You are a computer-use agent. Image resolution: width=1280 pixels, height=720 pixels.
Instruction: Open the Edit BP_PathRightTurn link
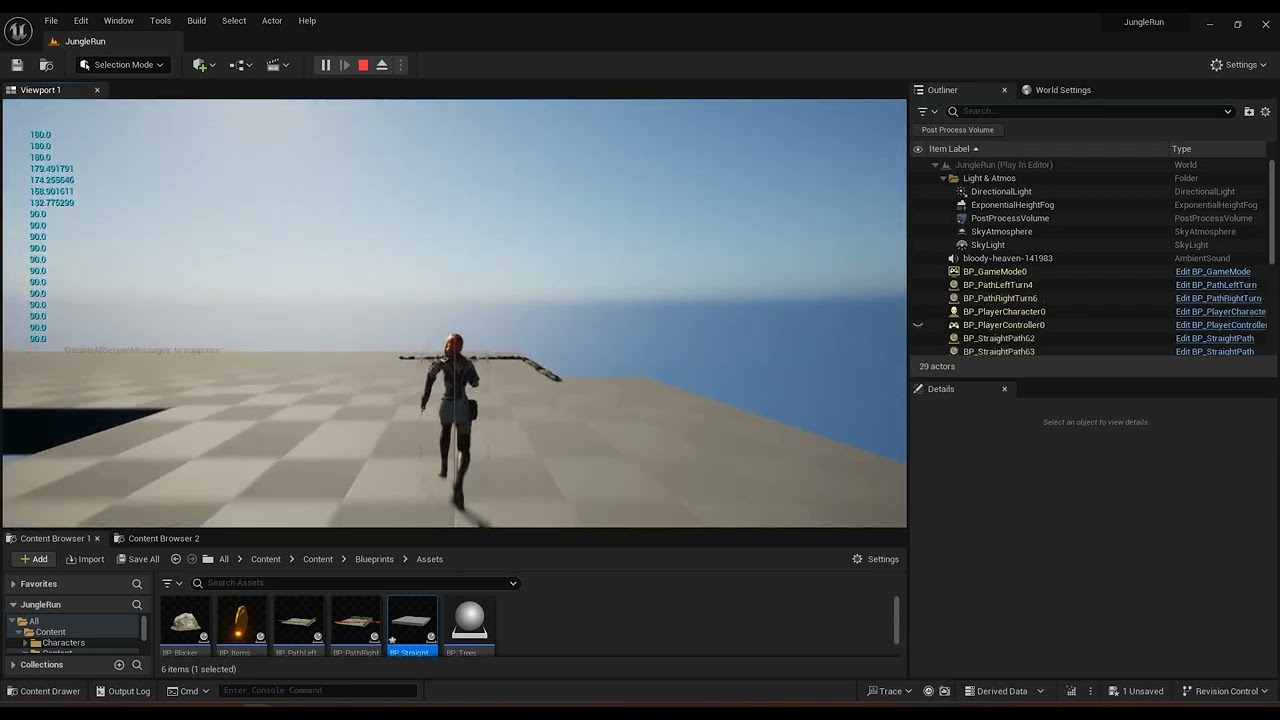point(1218,299)
